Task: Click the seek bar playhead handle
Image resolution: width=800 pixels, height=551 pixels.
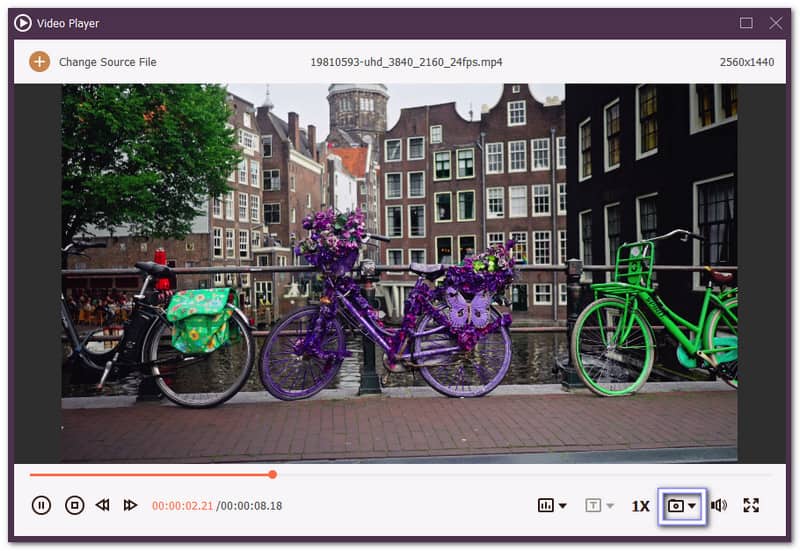Action: [x=272, y=474]
